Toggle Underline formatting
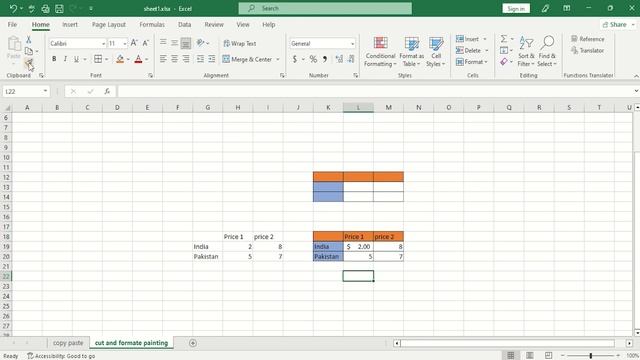 (x=76, y=59)
